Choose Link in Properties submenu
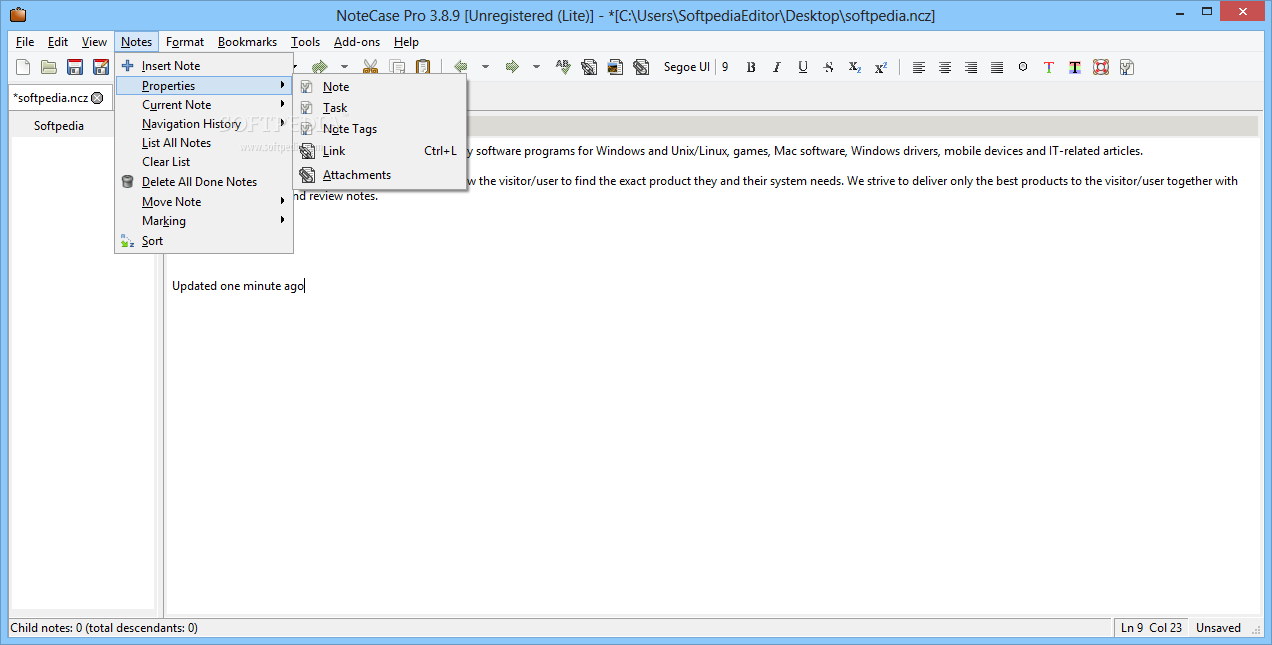1272x645 pixels. 379,151
